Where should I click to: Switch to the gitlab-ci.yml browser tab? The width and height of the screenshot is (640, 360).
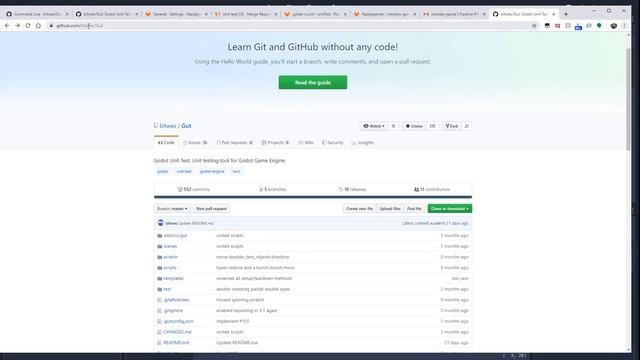coord(315,14)
